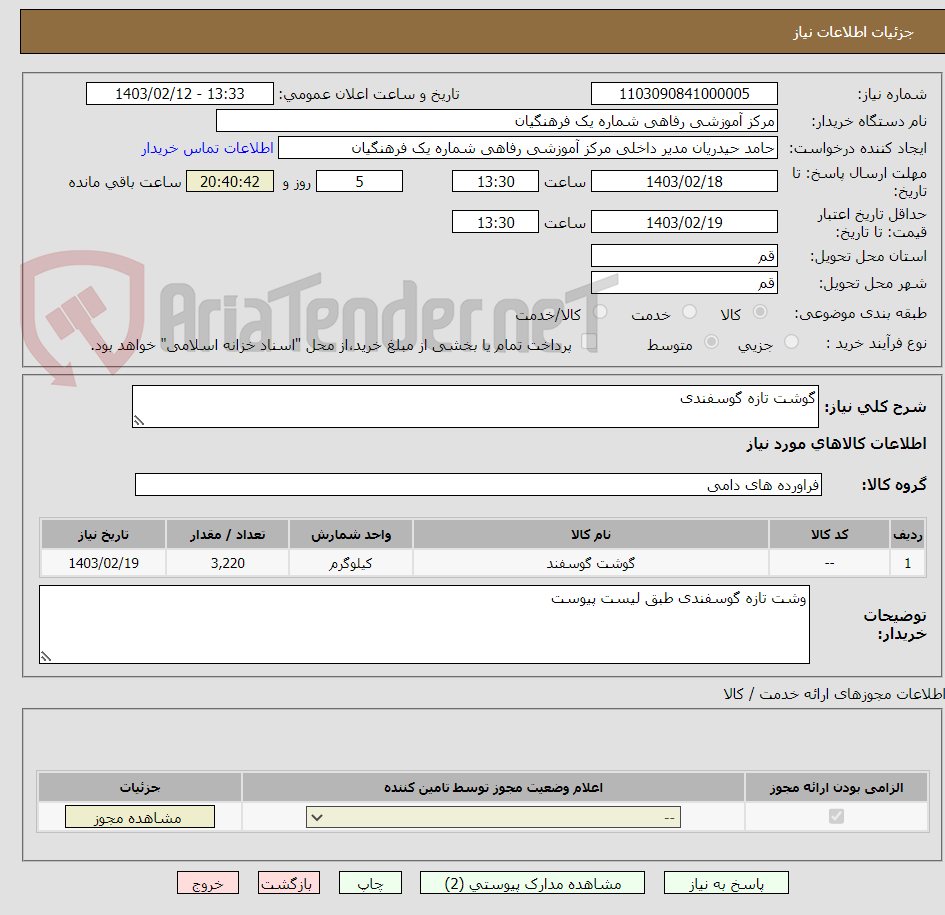Click the ردیف column header
This screenshot has height=915, width=945.
908,535
